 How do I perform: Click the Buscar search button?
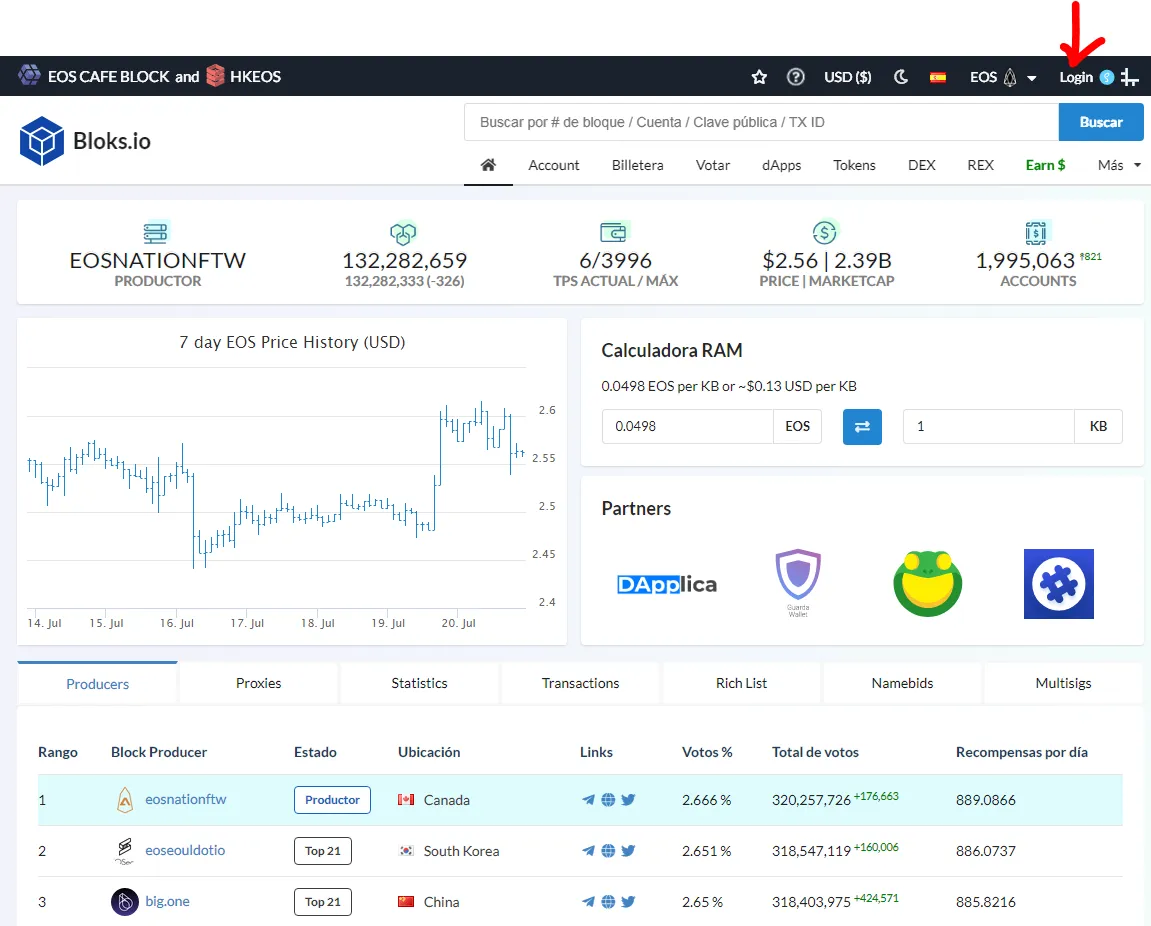pos(1100,122)
